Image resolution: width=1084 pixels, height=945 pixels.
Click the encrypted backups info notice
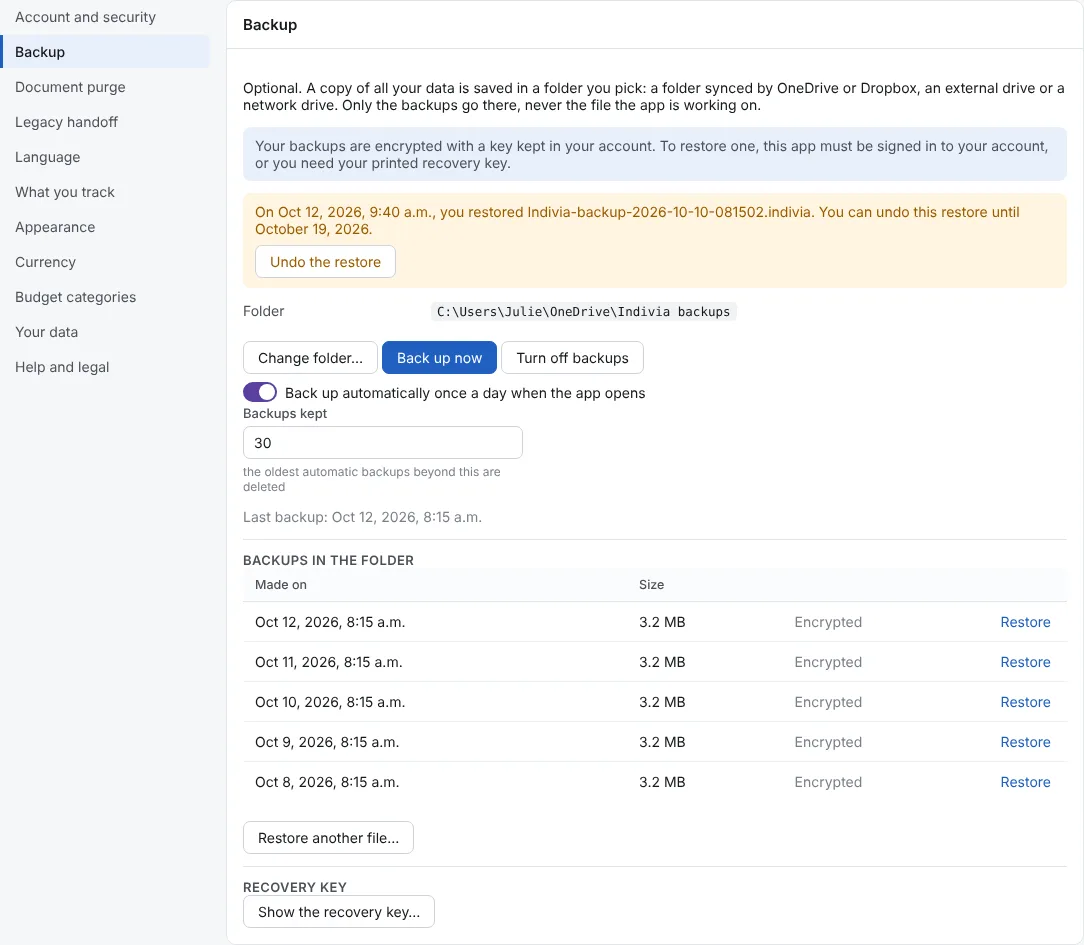pos(655,154)
